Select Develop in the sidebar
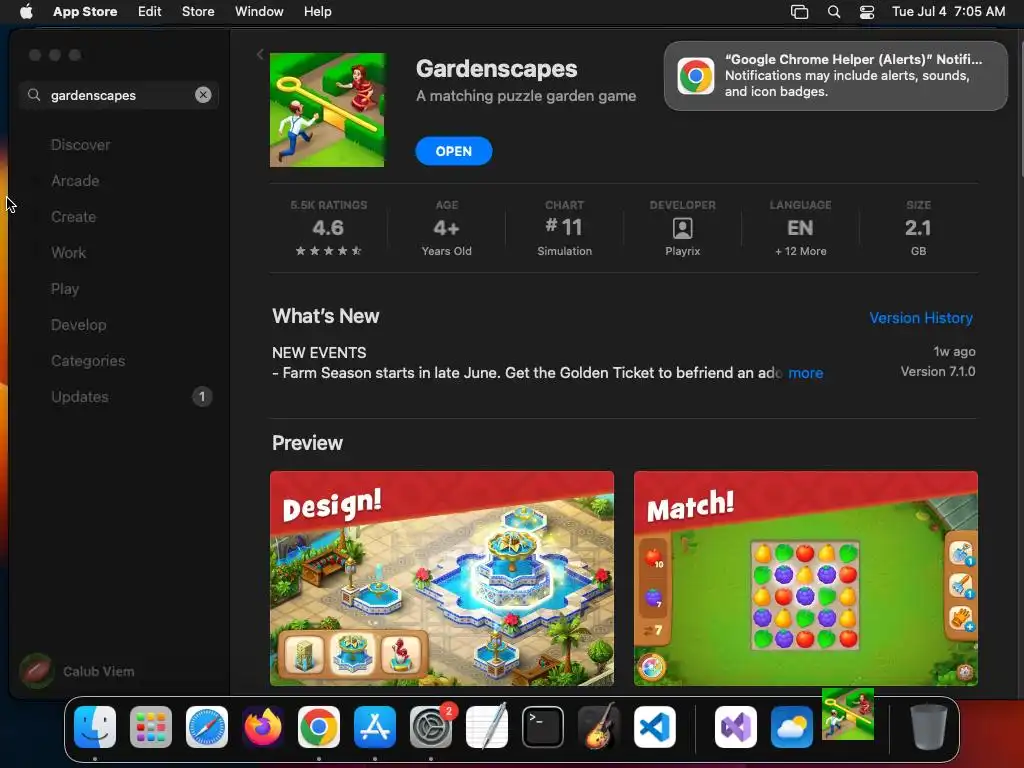The width and height of the screenshot is (1024, 768). tap(78, 325)
